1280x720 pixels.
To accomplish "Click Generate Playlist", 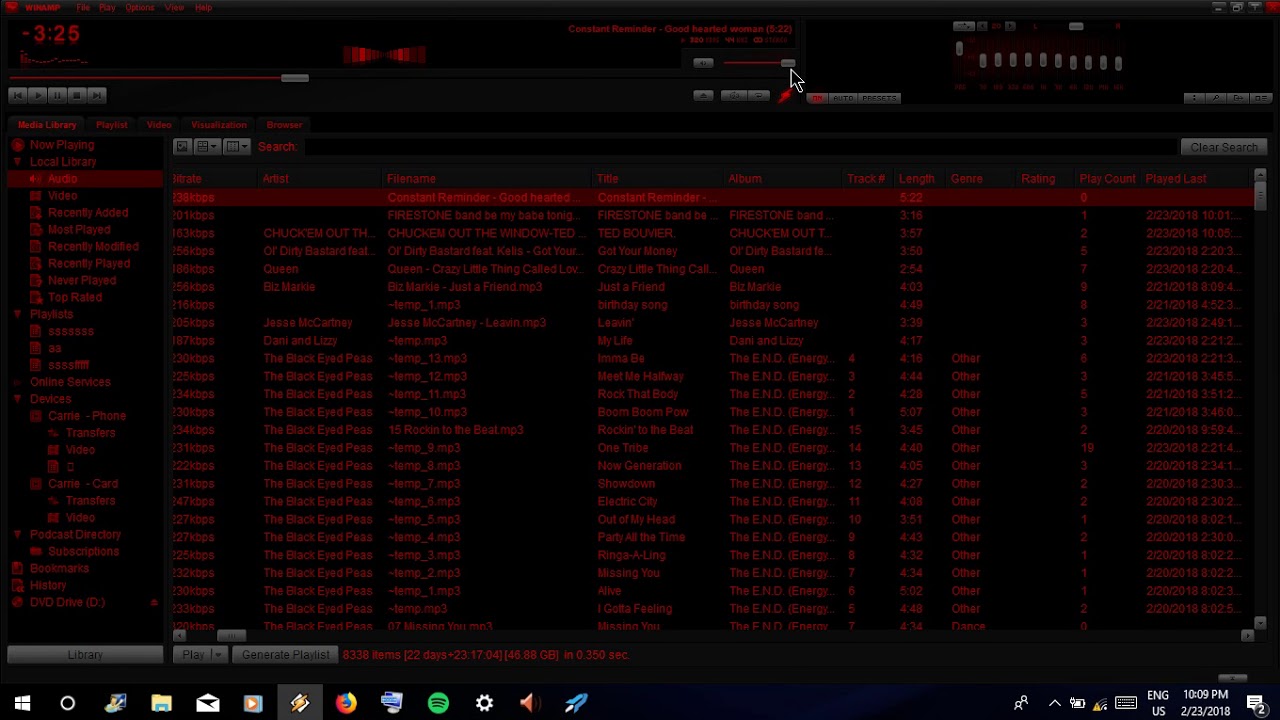I will click(286, 655).
